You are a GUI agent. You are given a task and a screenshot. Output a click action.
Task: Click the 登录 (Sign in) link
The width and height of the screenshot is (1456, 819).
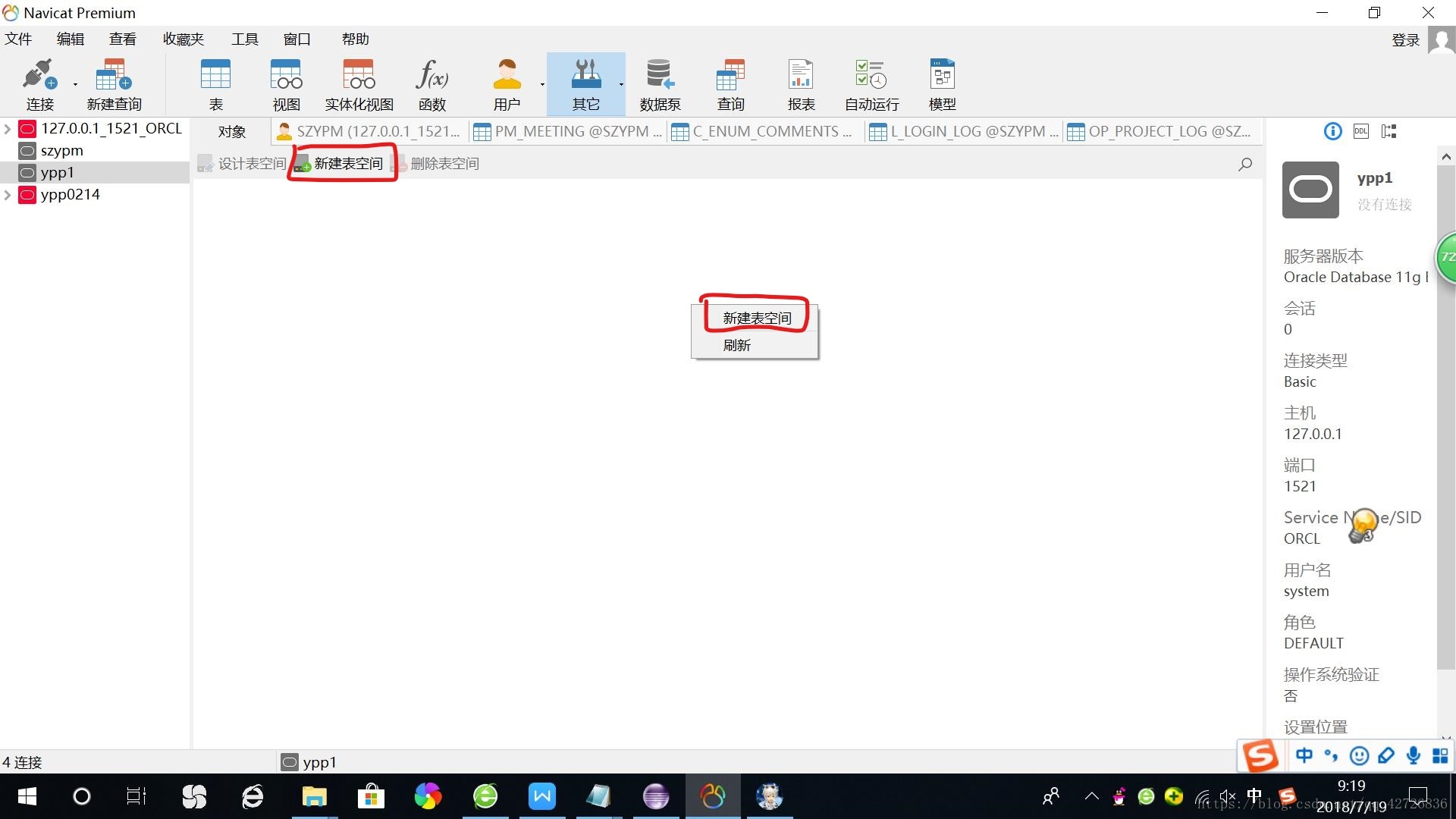(1405, 39)
